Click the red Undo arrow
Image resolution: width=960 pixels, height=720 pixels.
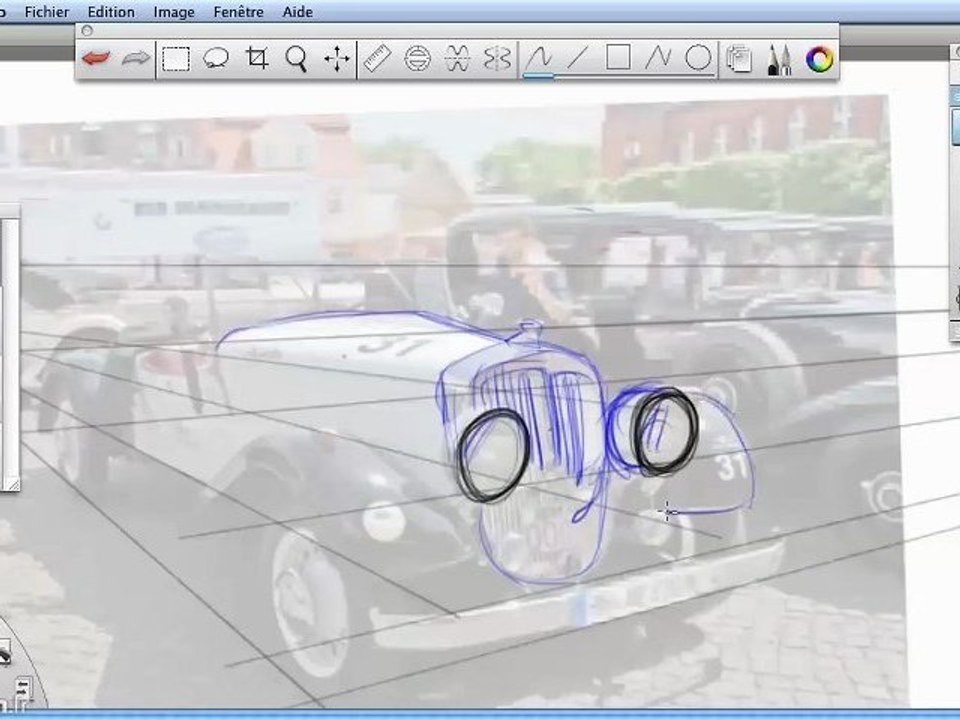96,59
